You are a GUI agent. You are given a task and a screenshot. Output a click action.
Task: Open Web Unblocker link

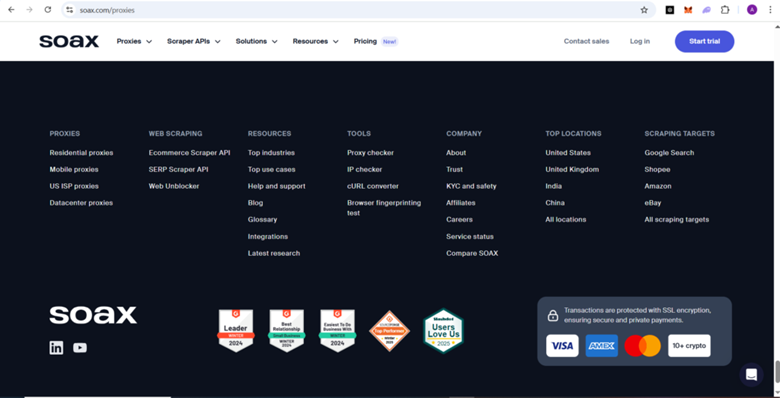point(174,186)
